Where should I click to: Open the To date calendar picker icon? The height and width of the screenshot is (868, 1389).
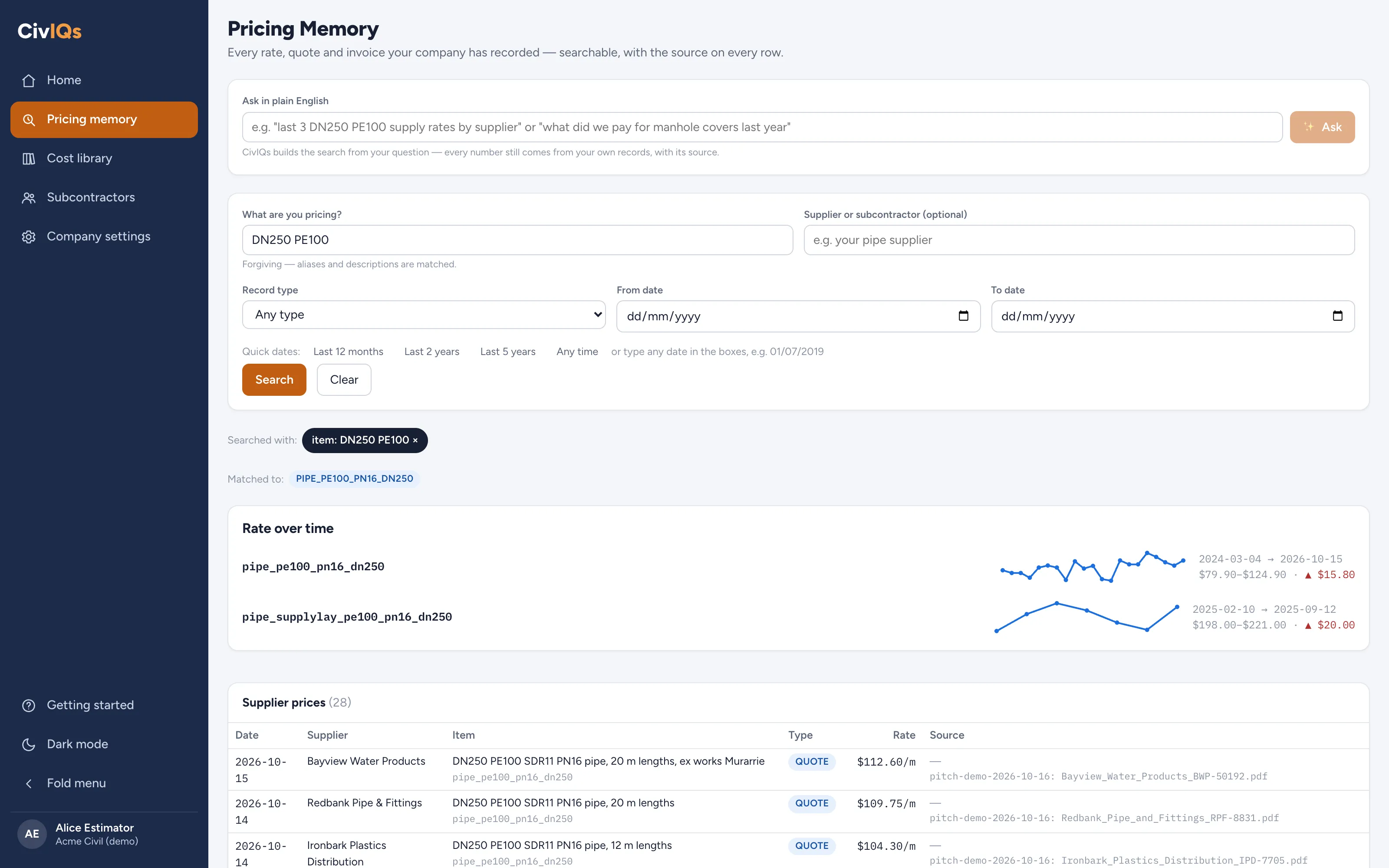(x=1337, y=316)
